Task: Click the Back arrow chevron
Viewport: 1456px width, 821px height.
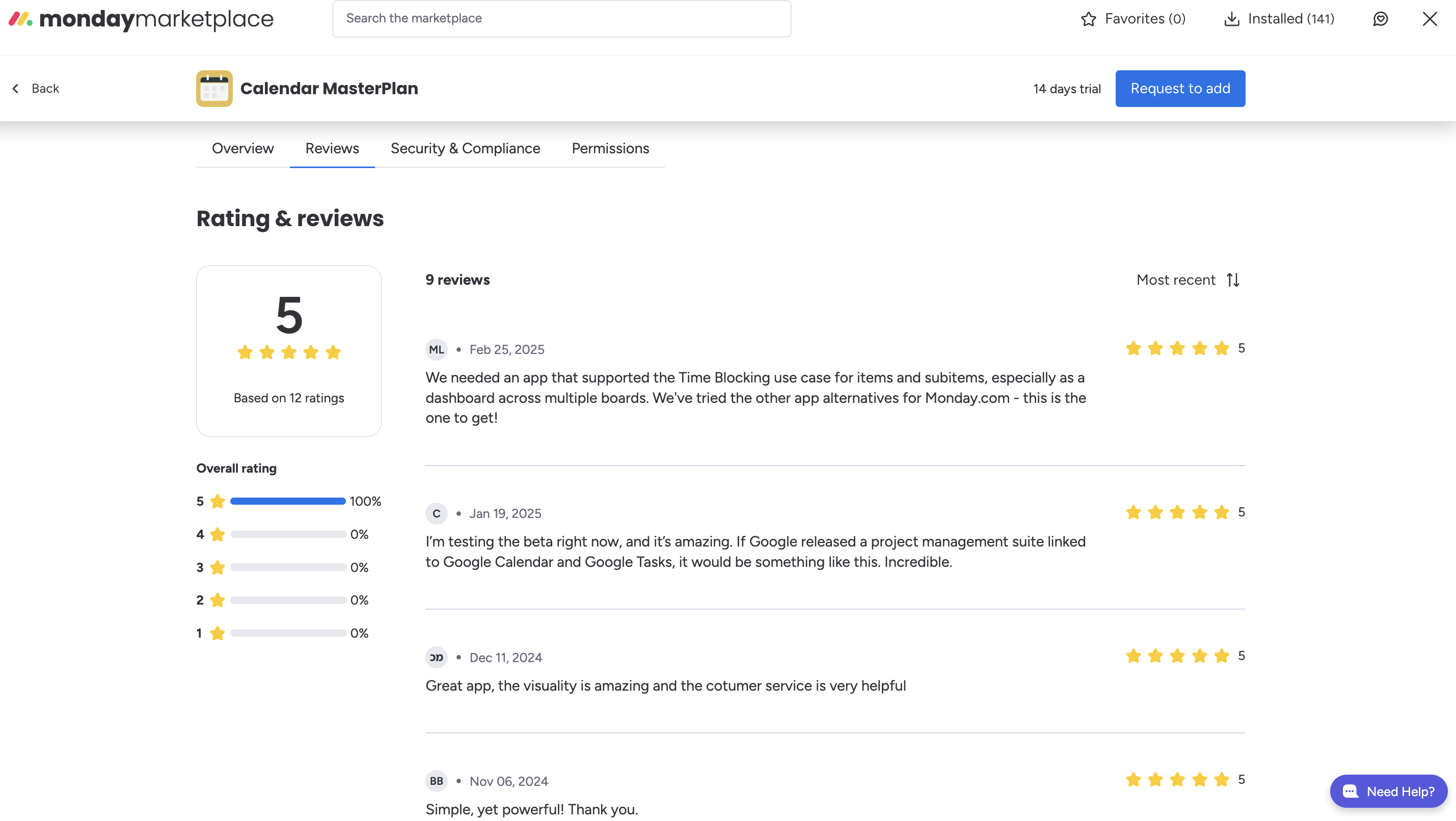Action: coord(16,89)
